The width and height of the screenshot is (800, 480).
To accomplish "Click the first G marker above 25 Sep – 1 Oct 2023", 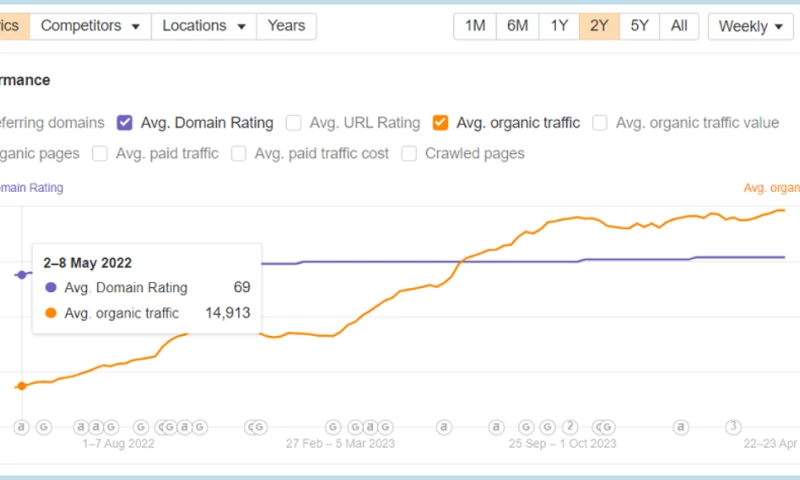I will pos(526,426).
